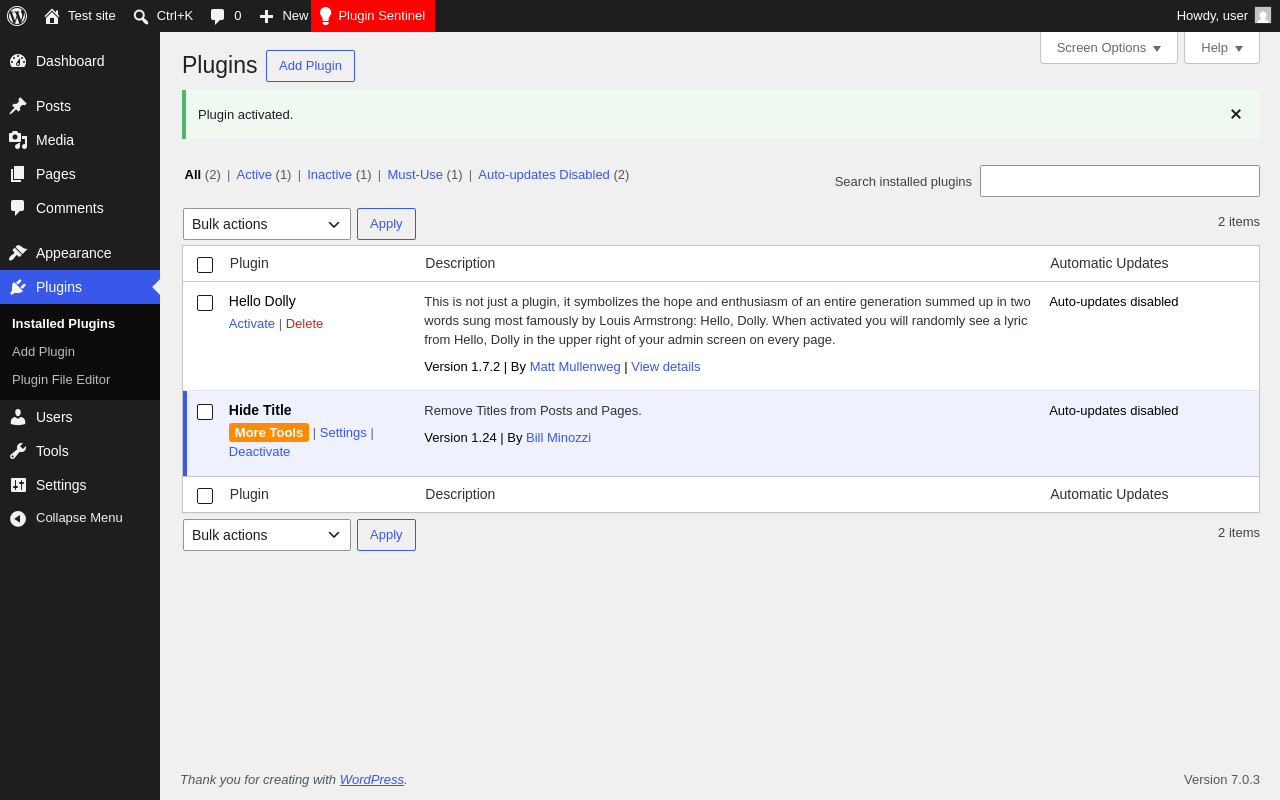Open the Dashboard menu label
1280x800 pixels.
pyautogui.click(x=70, y=61)
